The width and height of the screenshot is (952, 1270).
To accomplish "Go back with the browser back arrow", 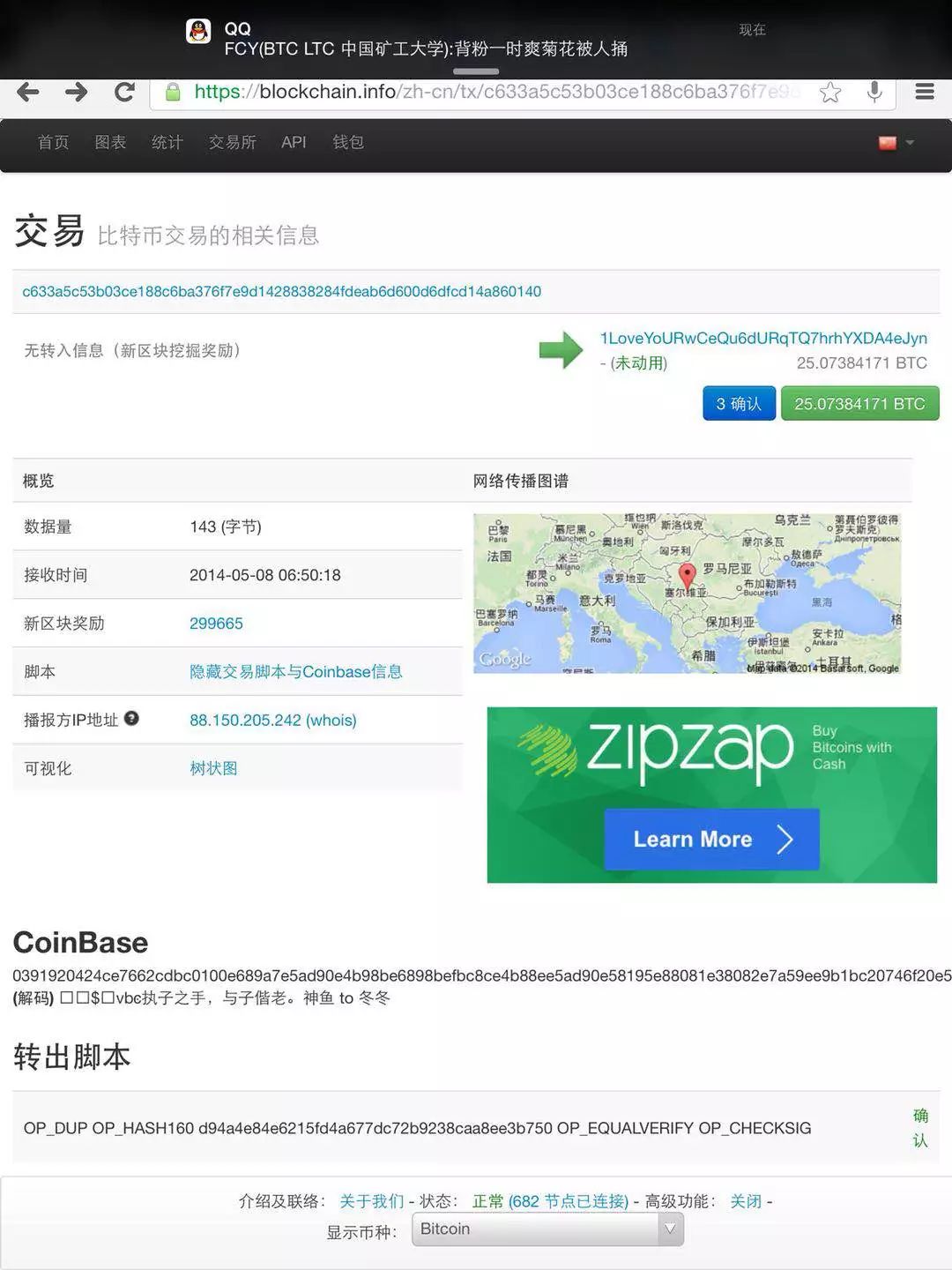I will click(28, 92).
